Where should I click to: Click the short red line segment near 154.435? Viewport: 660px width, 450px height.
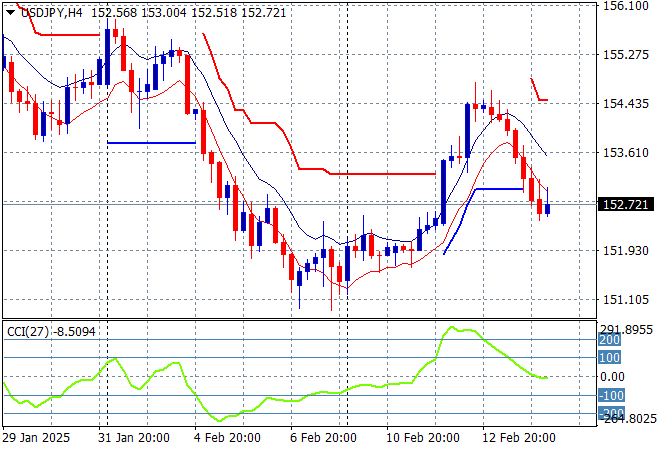point(540,99)
